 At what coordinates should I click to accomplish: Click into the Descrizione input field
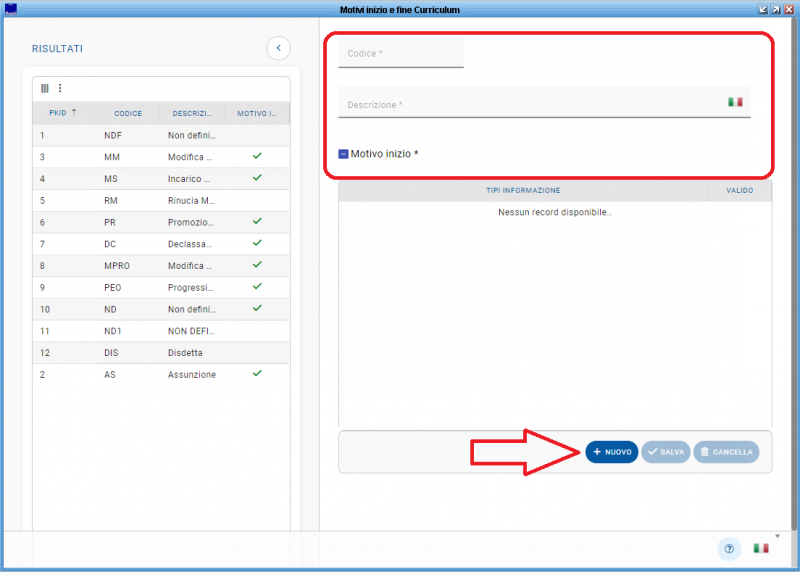point(530,104)
